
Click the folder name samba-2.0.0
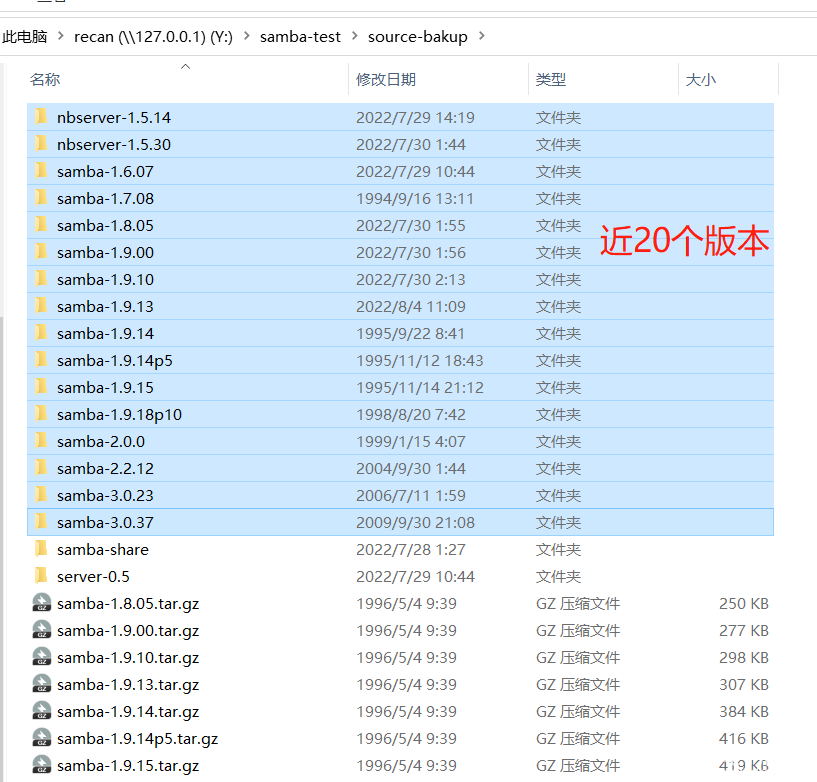pos(101,442)
